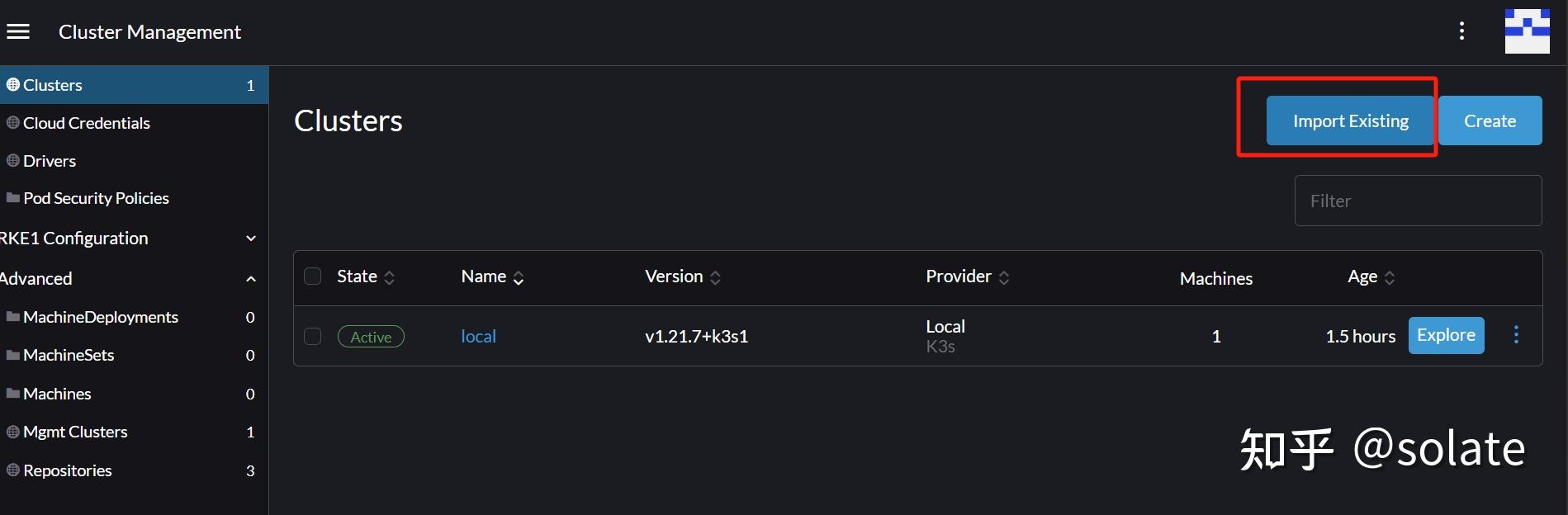1568x515 pixels.
Task: Open the local cluster row actions menu
Action: (1516, 335)
